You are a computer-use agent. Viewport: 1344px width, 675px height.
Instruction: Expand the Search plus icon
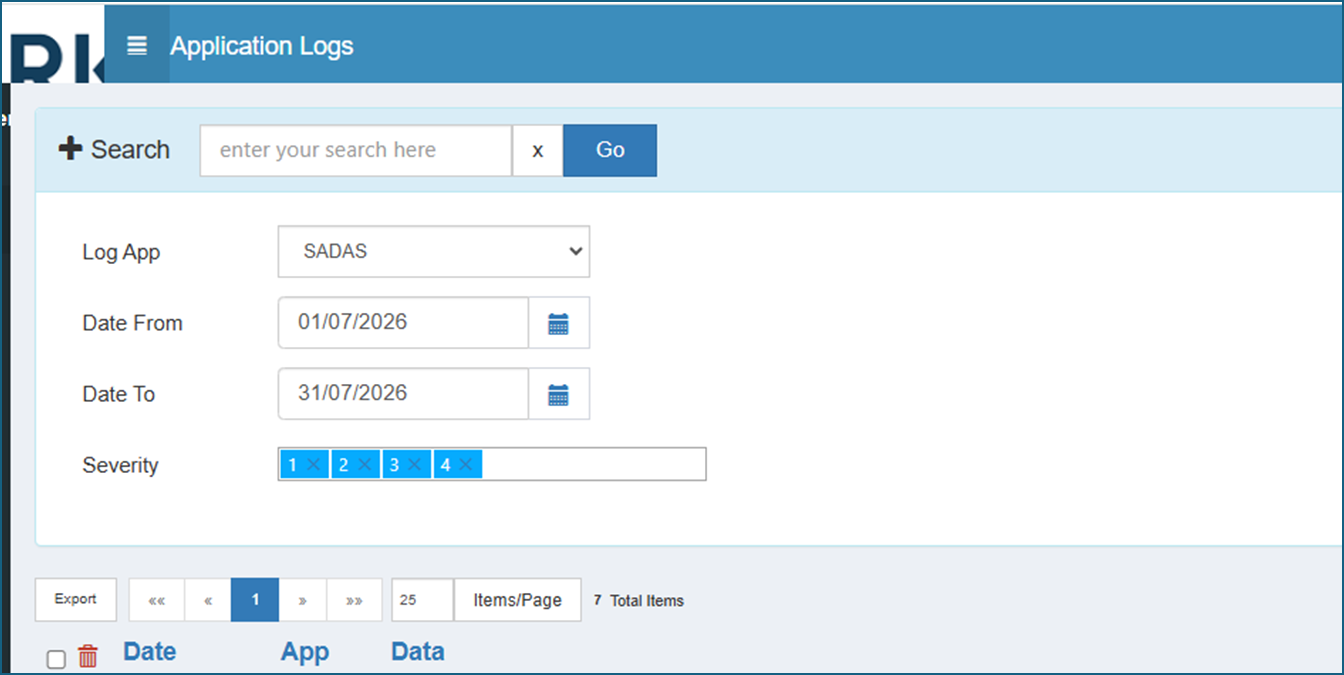click(x=69, y=149)
